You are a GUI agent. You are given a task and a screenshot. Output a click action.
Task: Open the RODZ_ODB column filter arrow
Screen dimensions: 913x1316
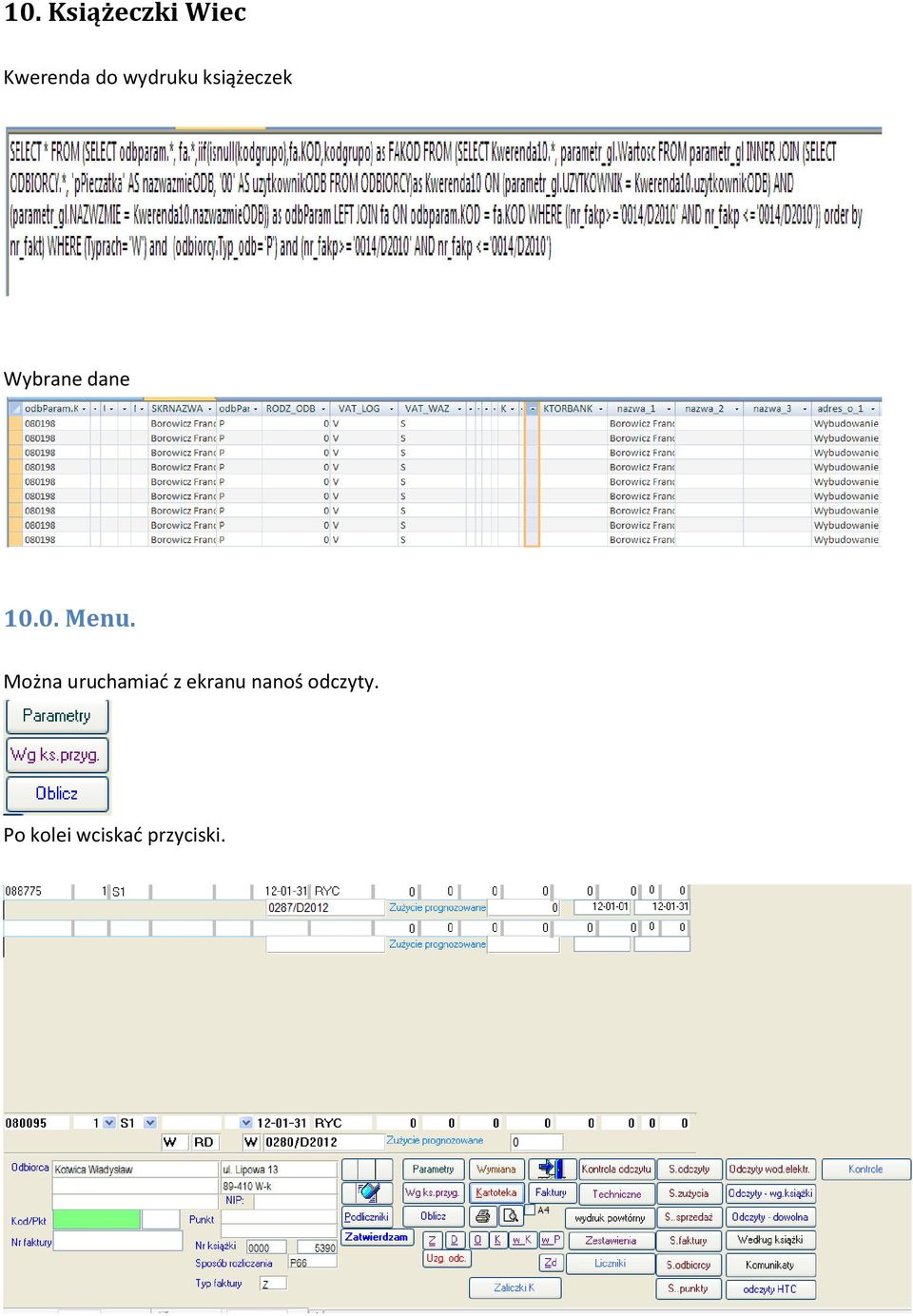pyautogui.click(x=325, y=409)
